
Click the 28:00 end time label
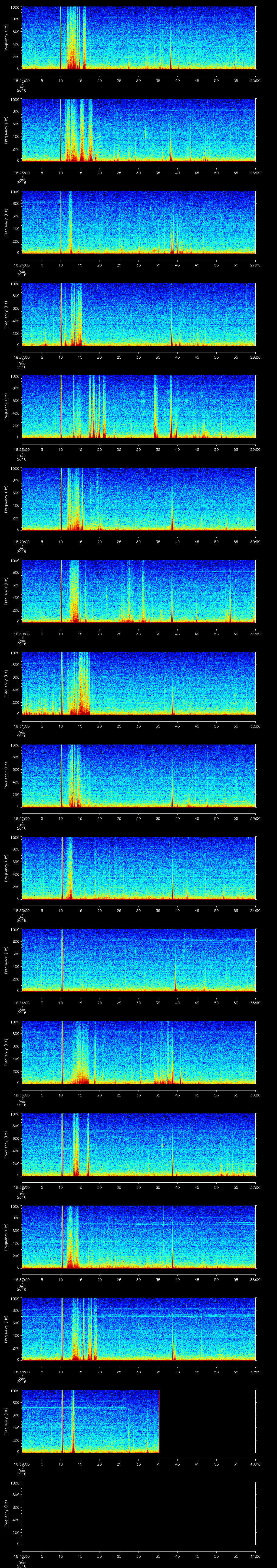256,357
